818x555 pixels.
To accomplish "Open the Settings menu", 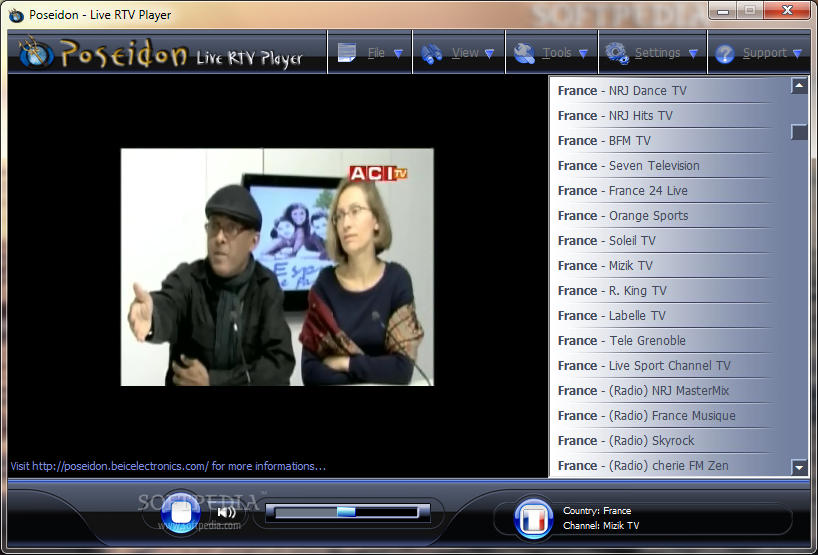I will [653, 53].
